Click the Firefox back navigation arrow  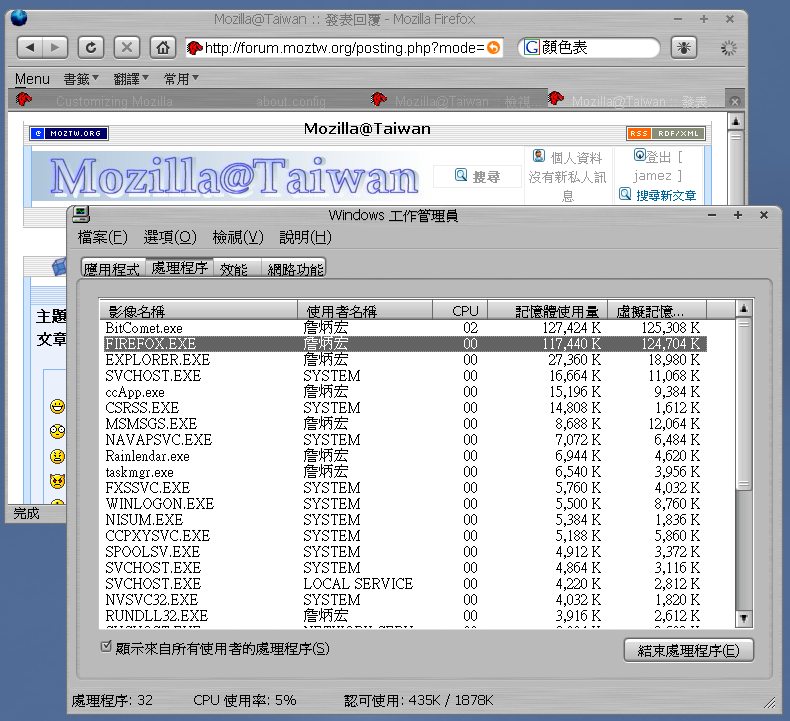(31, 47)
